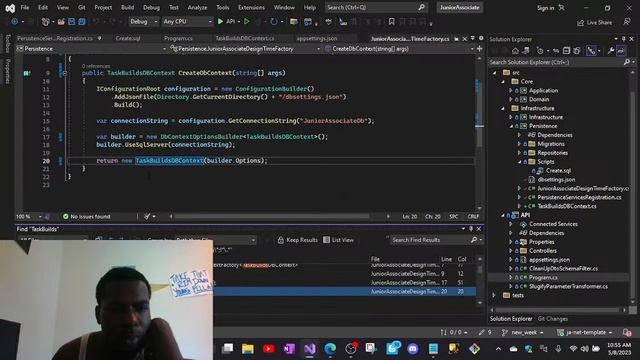Select dbsettings.json in Solution Explorer
The height and width of the screenshot is (360, 640).
(x=556, y=180)
